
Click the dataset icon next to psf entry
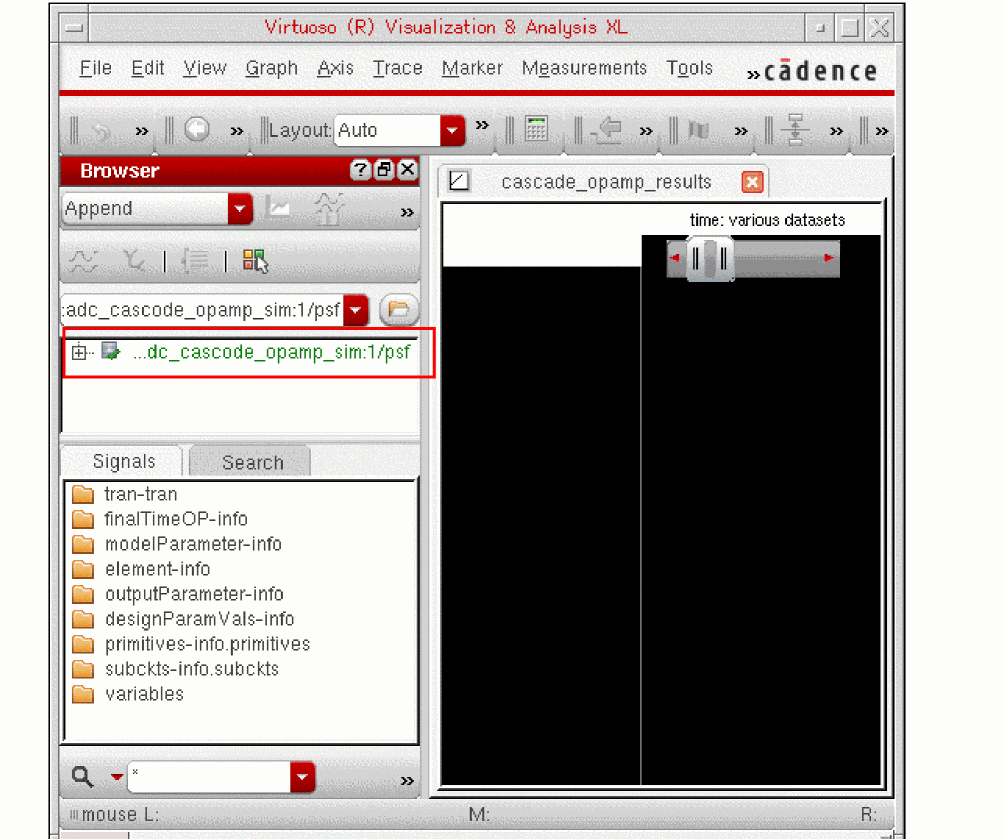click(x=111, y=352)
